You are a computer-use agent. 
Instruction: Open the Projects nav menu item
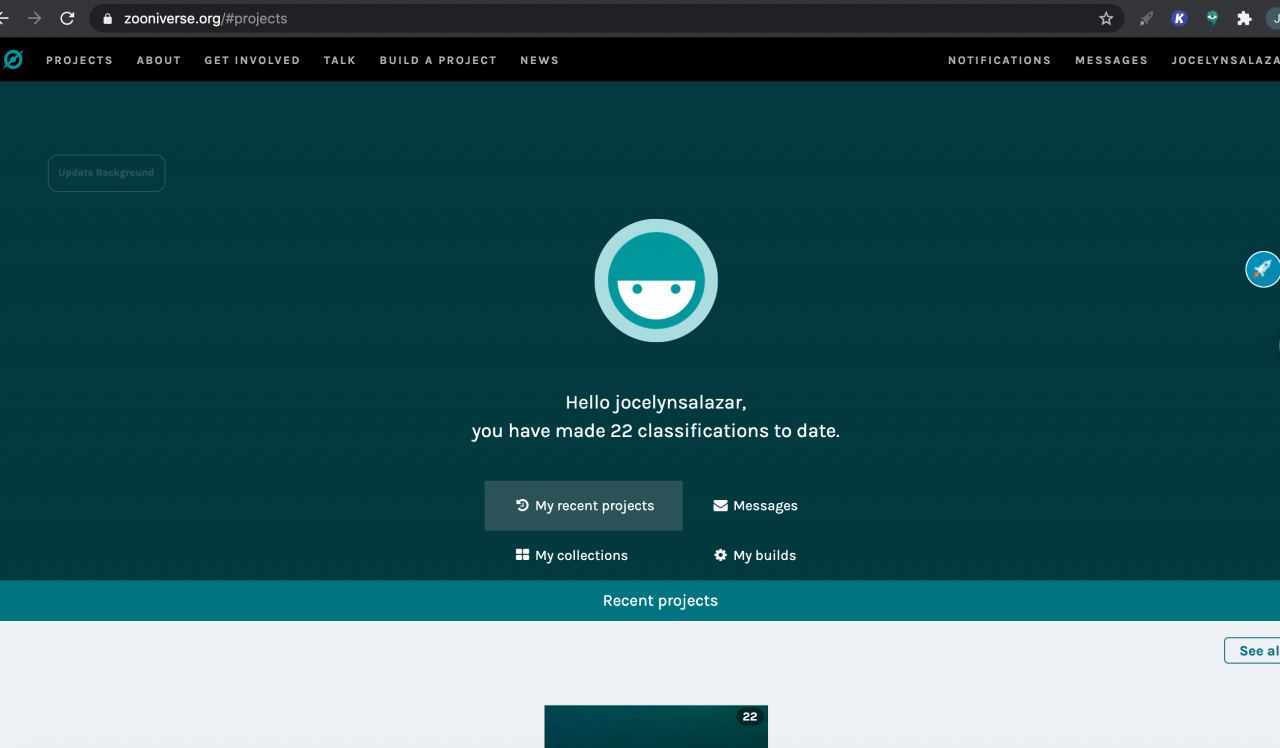click(79, 60)
